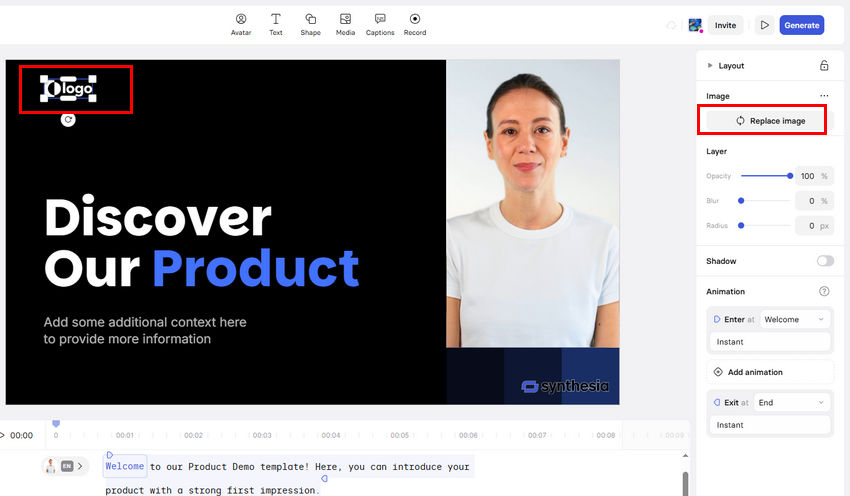Click the Generate button
The height and width of the screenshot is (496, 850).
(802, 25)
